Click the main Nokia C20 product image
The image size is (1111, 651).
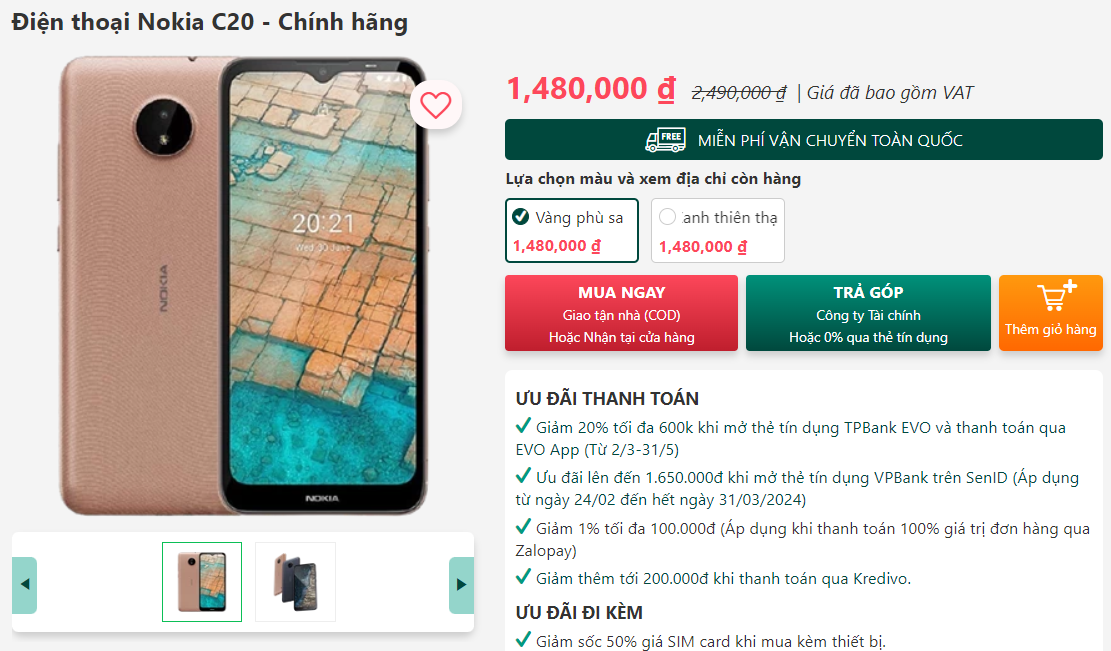click(x=244, y=285)
